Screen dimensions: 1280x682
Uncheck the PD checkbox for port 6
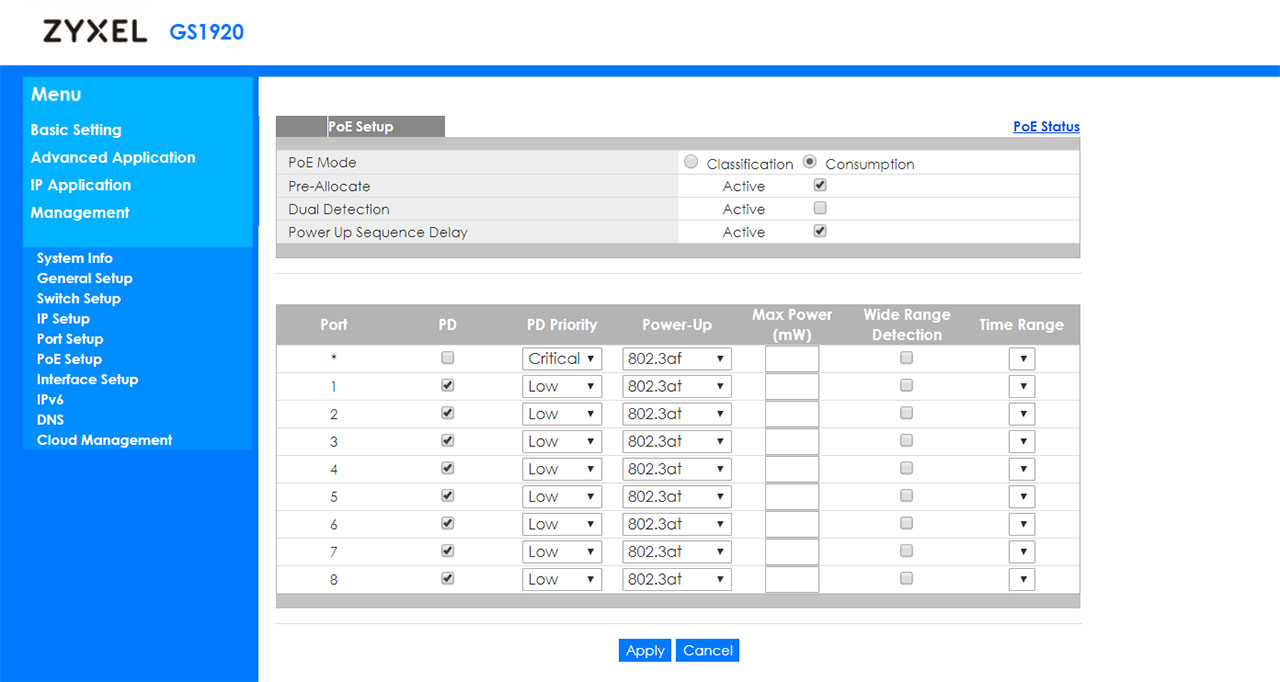(x=447, y=523)
